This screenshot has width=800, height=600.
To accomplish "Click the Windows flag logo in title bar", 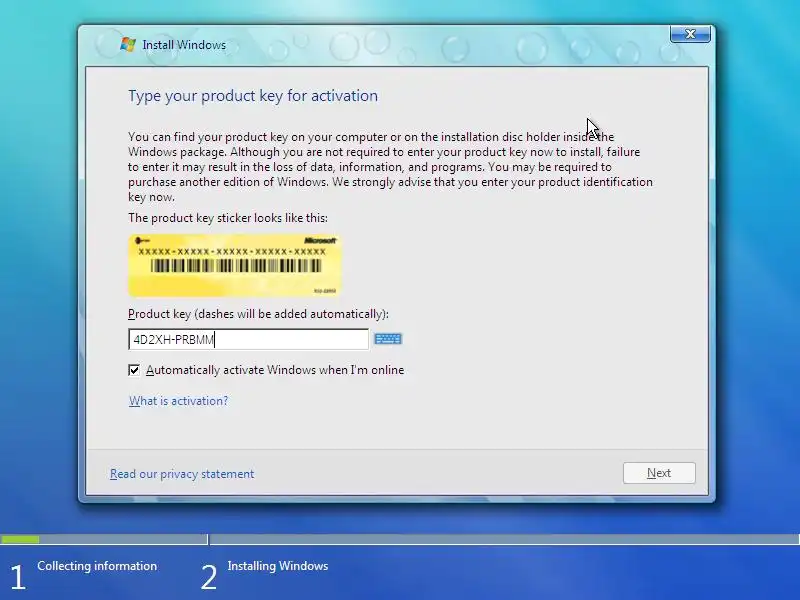I will pyautogui.click(x=128, y=45).
